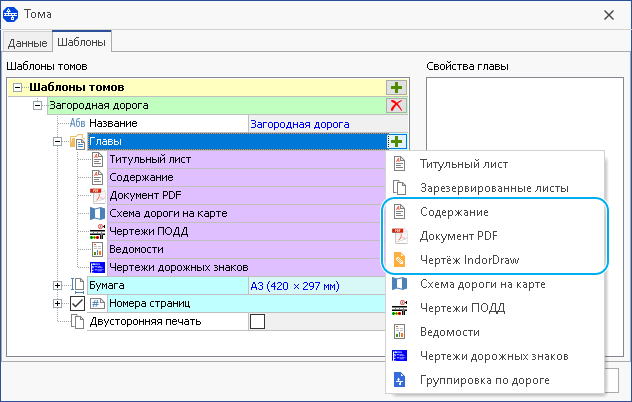Close the Тома dialog window
The width and height of the screenshot is (632, 402).
[x=609, y=15]
